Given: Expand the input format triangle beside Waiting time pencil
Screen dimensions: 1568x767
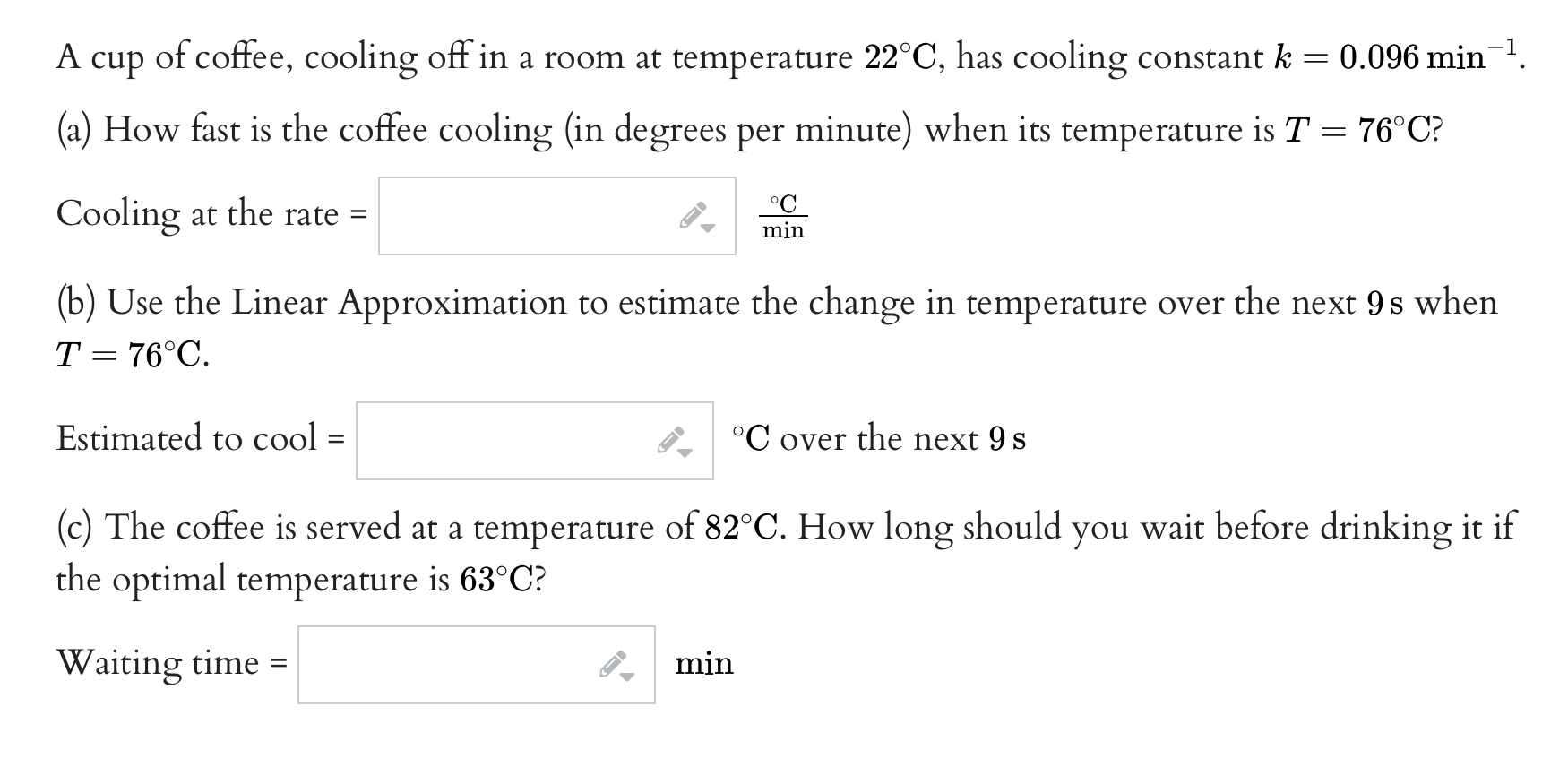Looking at the screenshot, I should pyautogui.click(x=627, y=677).
